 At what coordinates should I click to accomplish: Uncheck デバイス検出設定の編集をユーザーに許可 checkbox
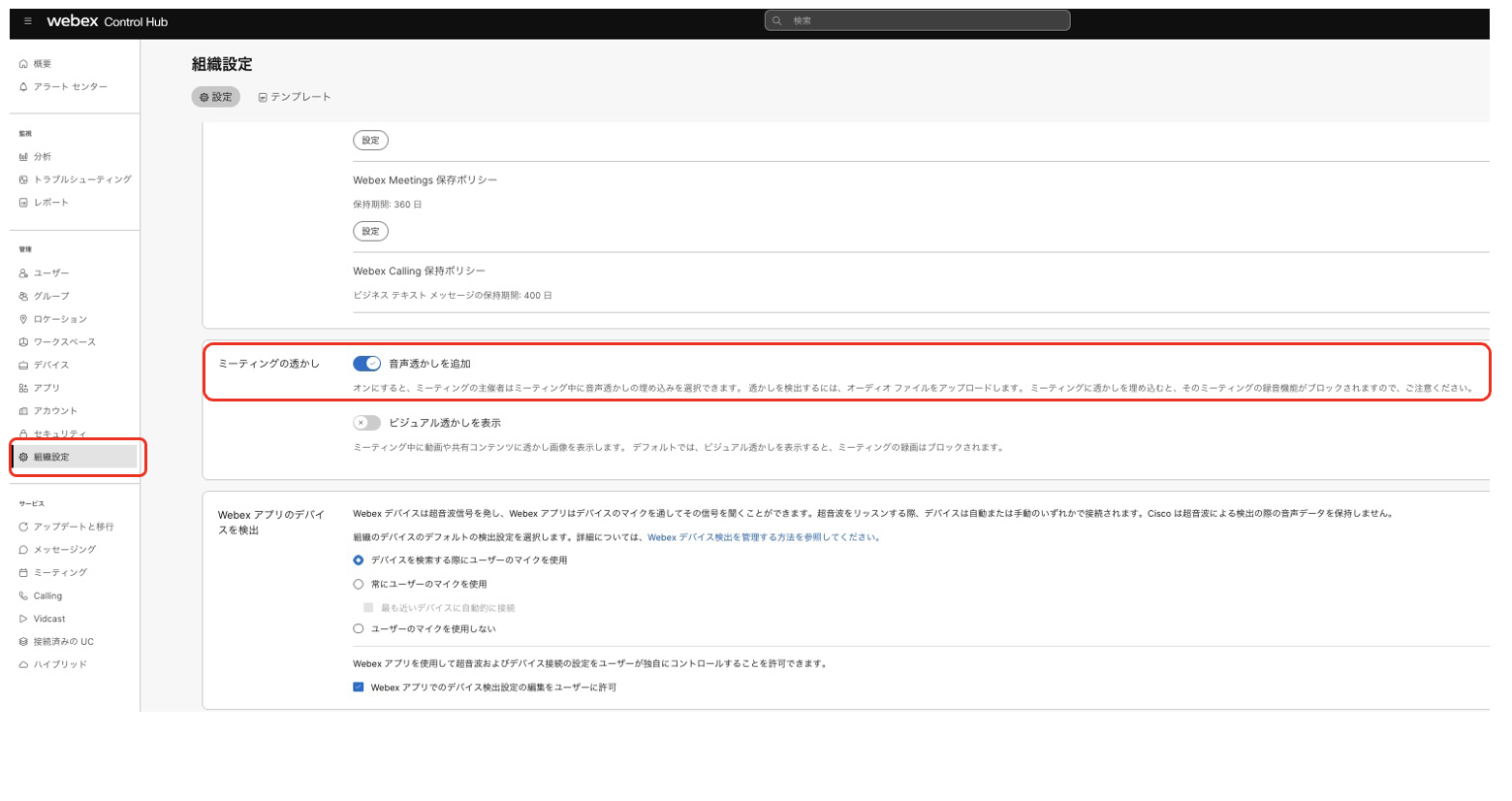[359, 688]
